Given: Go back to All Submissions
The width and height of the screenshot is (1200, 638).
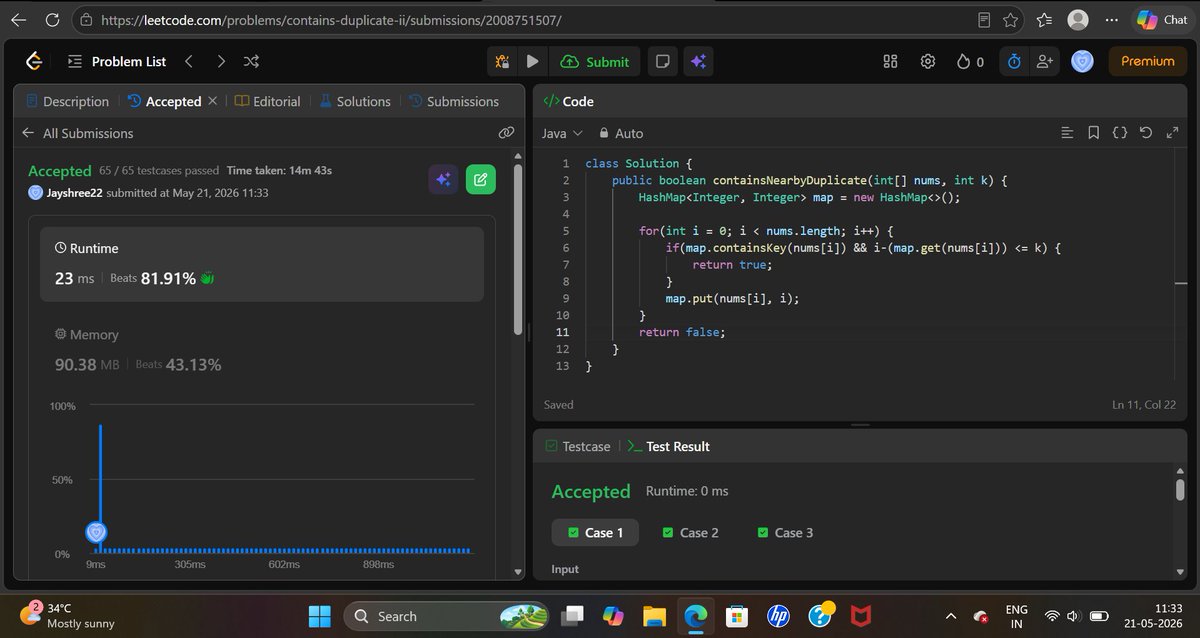Looking at the screenshot, I should 77,133.
